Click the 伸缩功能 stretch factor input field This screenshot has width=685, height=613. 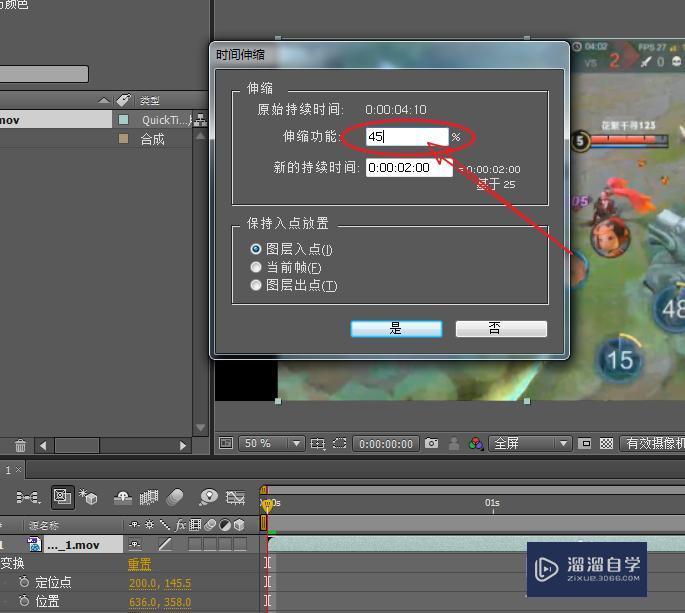[407, 136]
